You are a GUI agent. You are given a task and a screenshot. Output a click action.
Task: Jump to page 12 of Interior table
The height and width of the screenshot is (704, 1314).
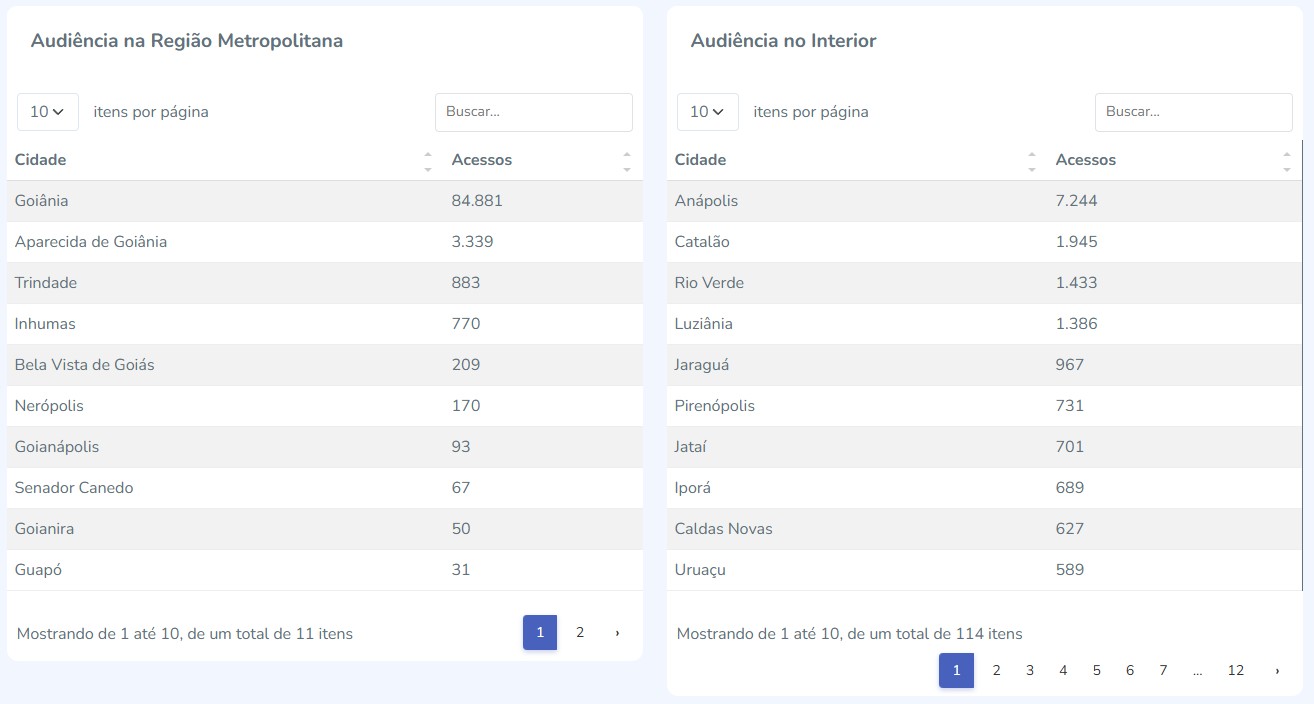click(x=1236, y=671)
